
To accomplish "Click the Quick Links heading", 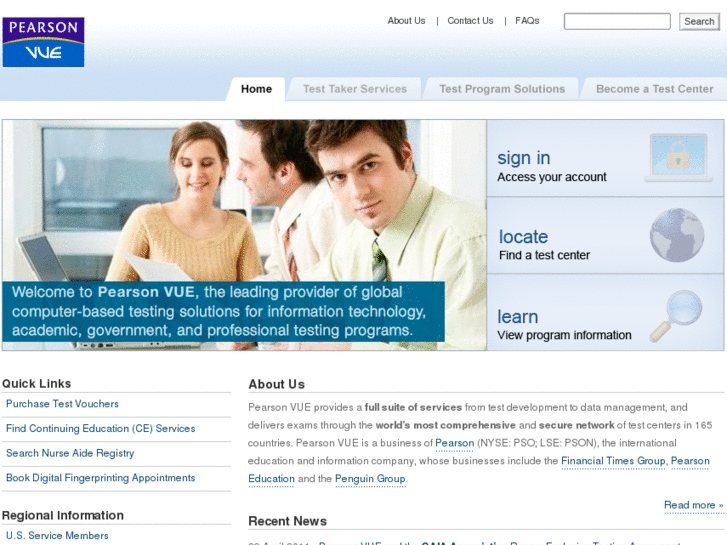I will (37, 384).
